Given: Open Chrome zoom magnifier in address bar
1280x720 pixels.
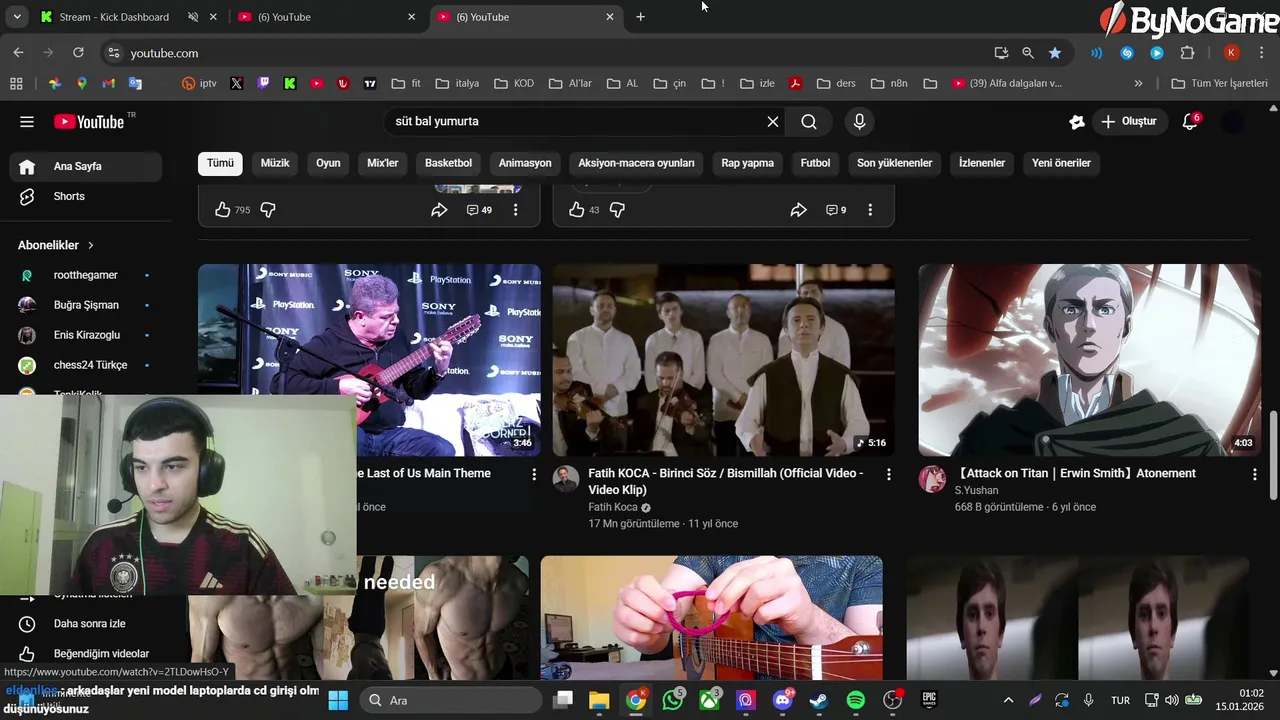Looking at the screenshot, I should click(1028, 53).
